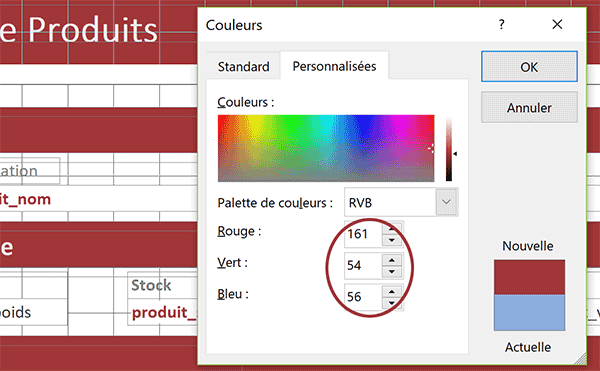Click the Couleurs : label above spectrum
Viewport: 600px width, 371px height.
246,102
